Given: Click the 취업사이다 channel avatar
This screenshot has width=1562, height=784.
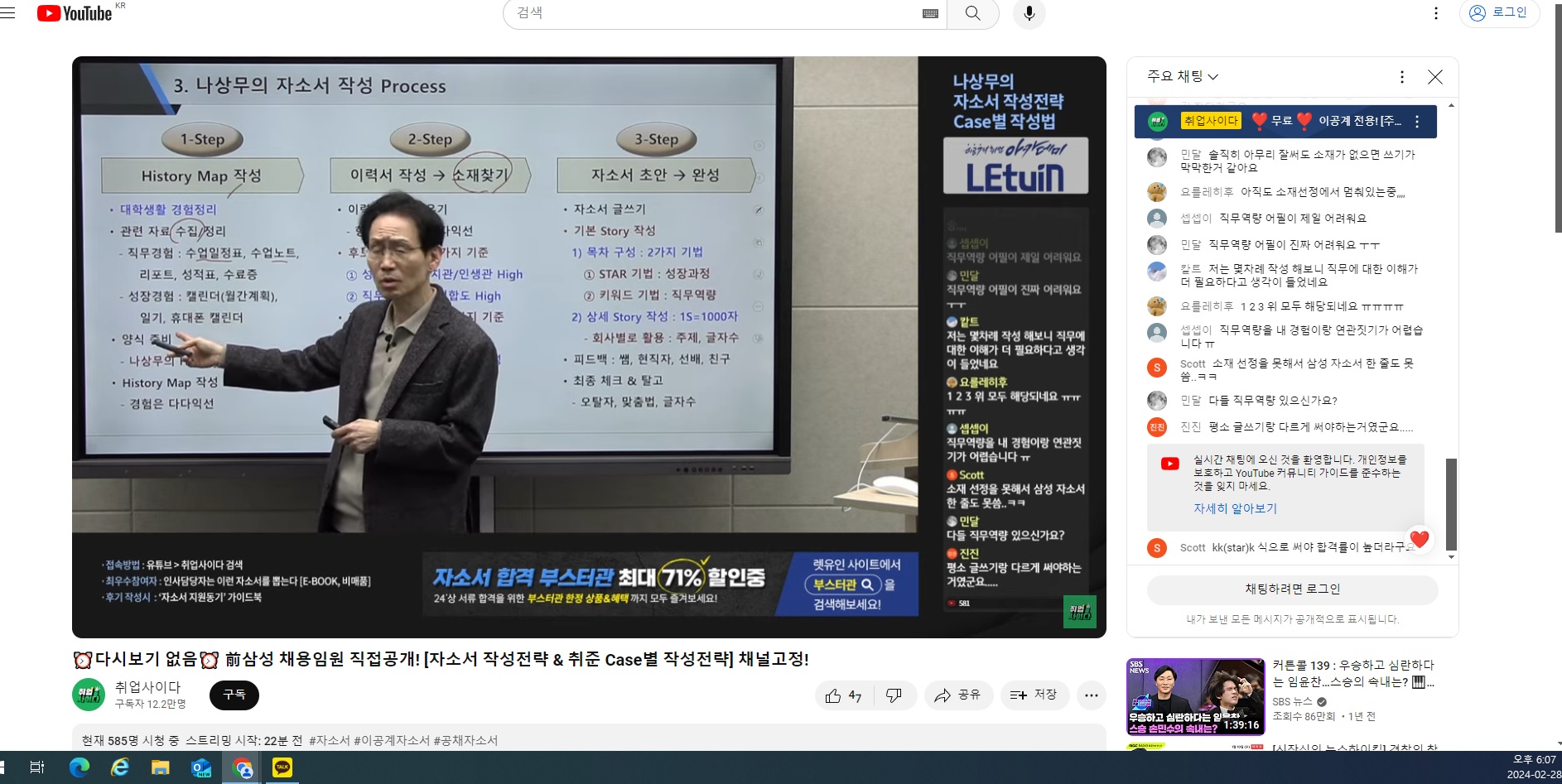Looking at the screenshot, I should 89,695.
